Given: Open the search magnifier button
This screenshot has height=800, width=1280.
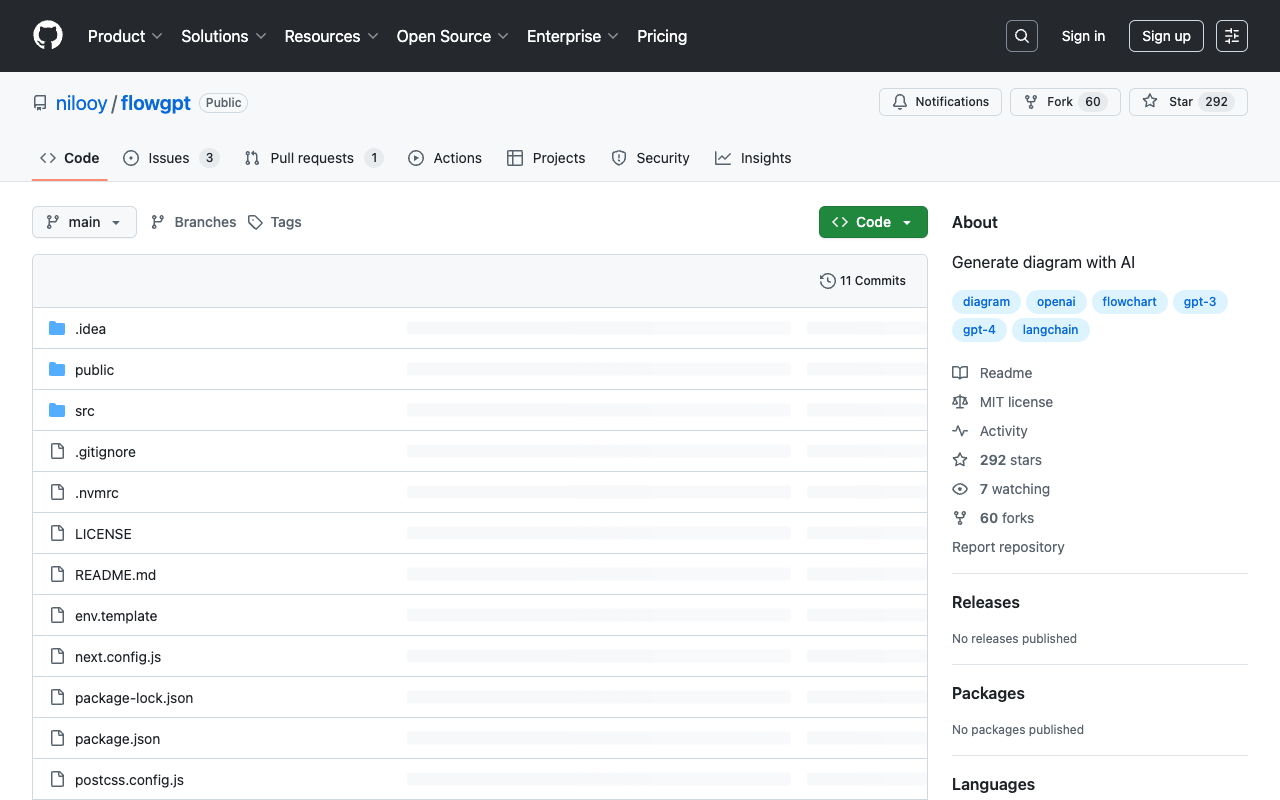Looking at the screenshot, I should click(1022, 36).
